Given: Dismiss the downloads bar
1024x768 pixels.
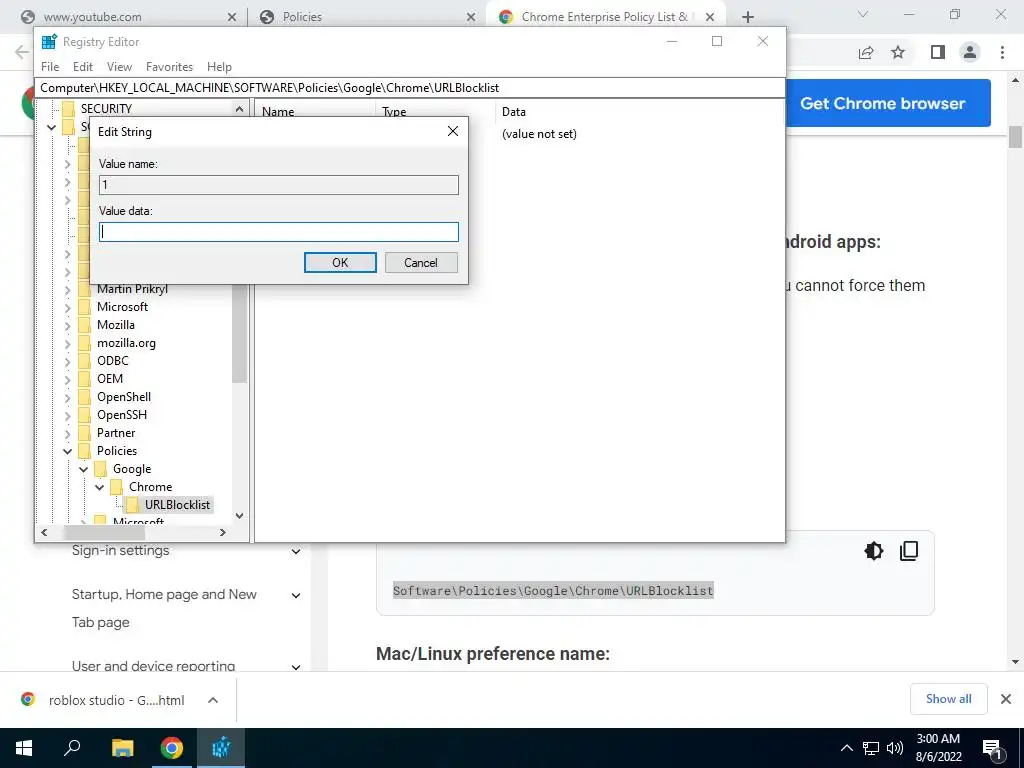Looking at the screenshot, I should 1006,699.
